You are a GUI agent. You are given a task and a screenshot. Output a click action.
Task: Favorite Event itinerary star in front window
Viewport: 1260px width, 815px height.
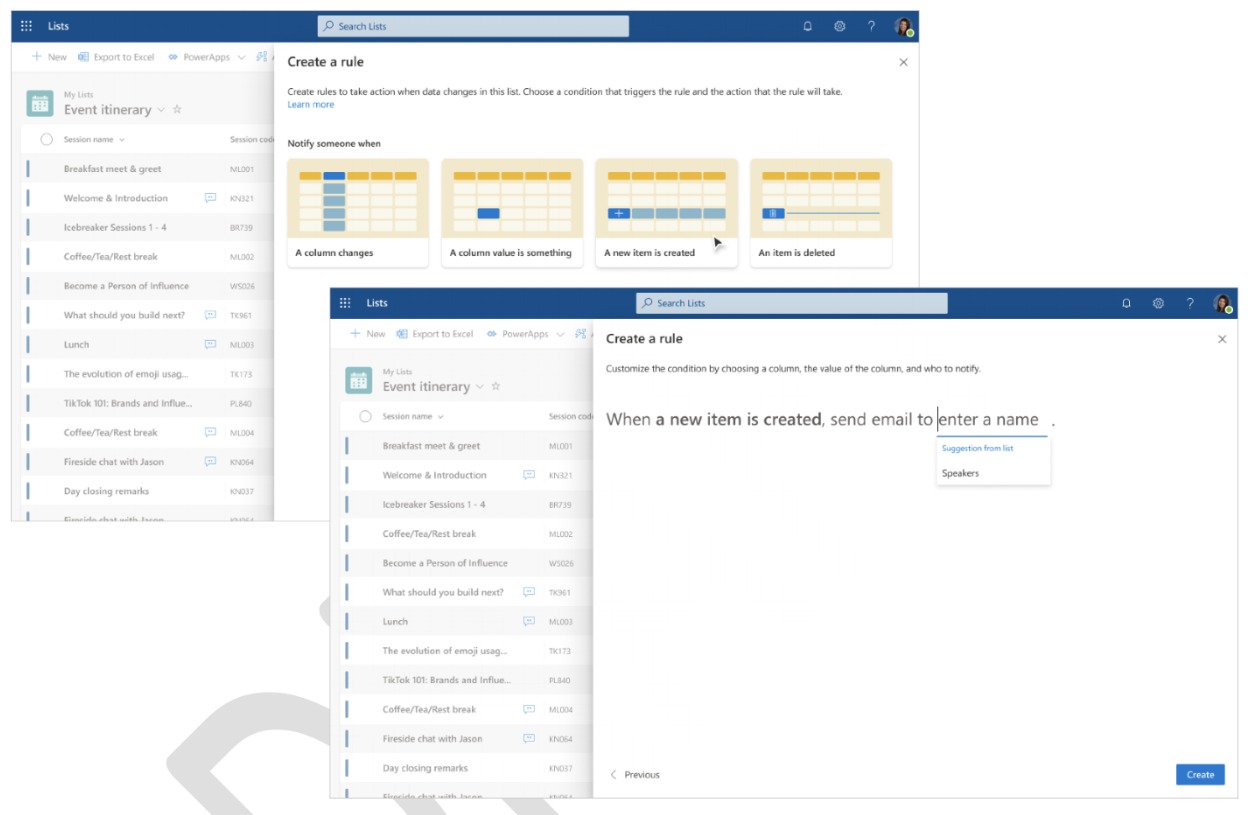click(496, 387)
